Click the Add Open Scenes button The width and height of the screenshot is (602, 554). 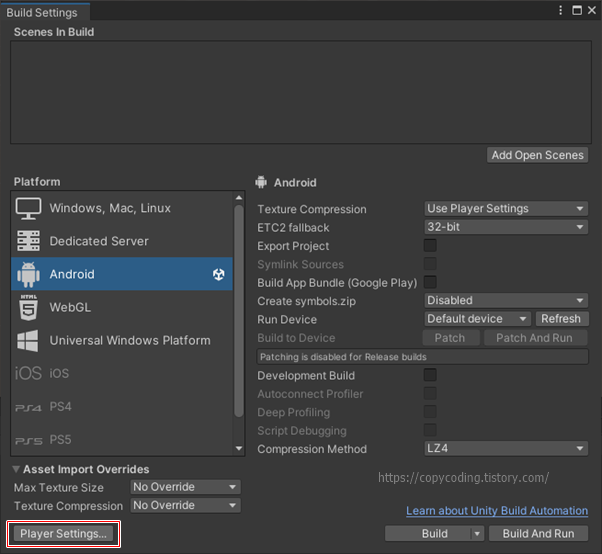pyautogui.click(x=538, y=155)
